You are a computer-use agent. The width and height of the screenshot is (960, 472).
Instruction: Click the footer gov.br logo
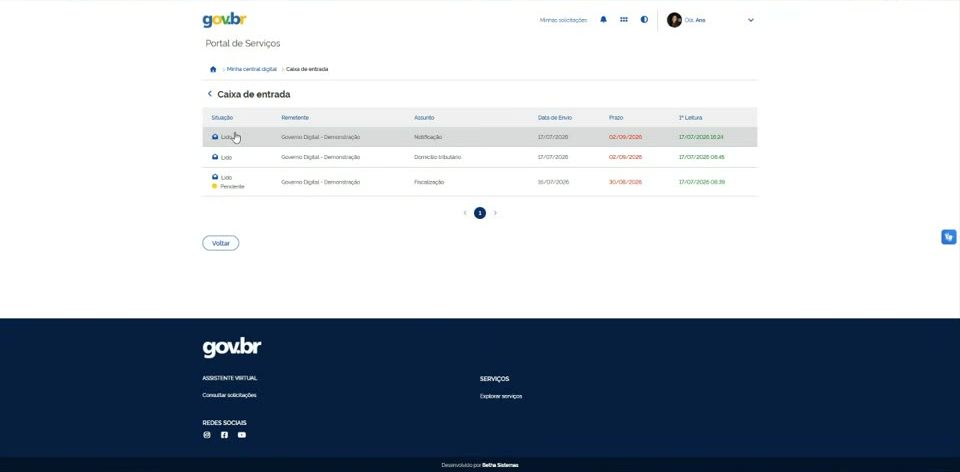(x=232, y=347)
